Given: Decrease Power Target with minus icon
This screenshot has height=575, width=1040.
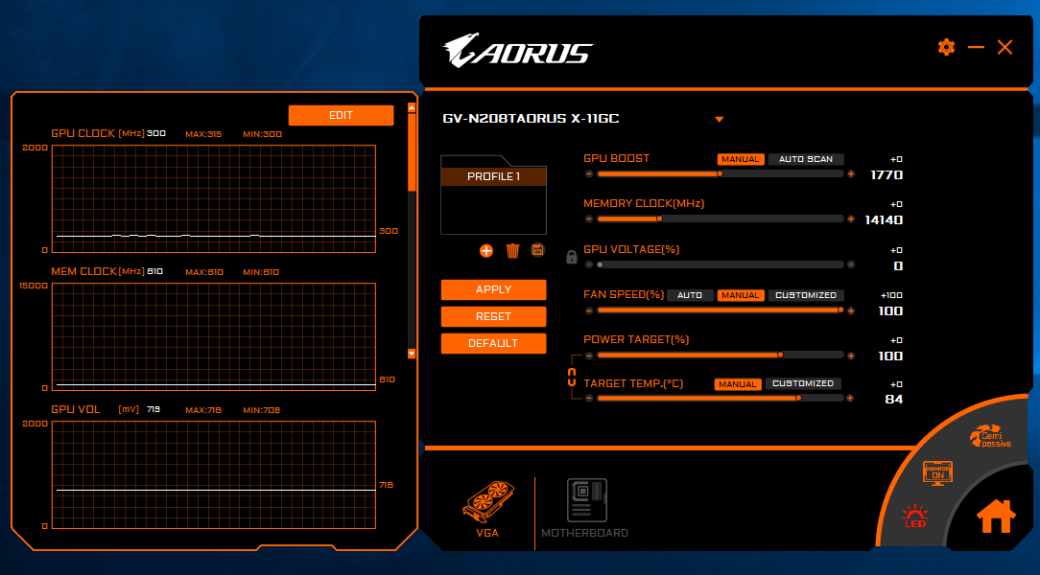Looking at the screenshot, I should pos(589,355).
